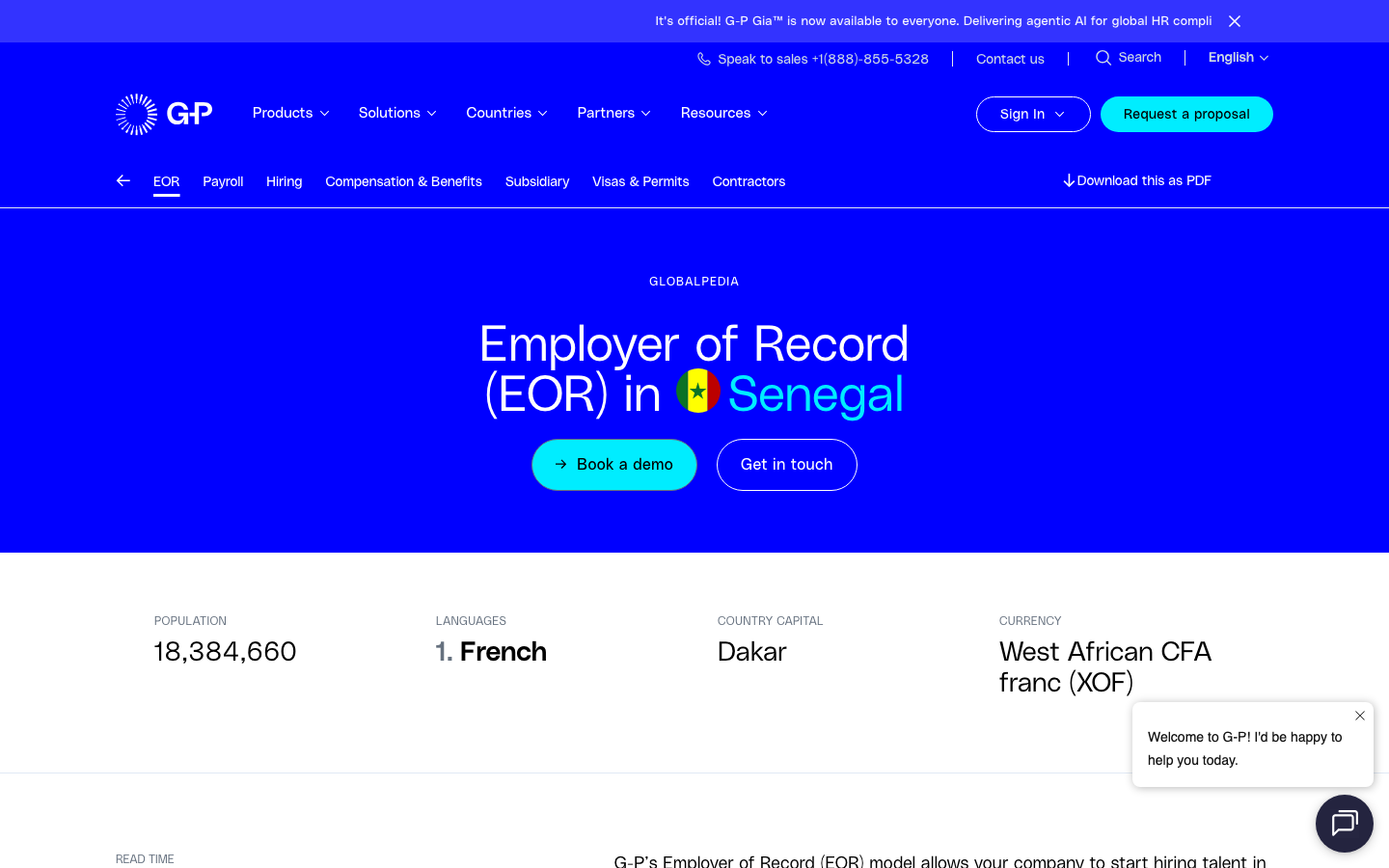Image resolution: width=1389 pixels, height=868 pixels.
Task: Click the Senegal heading text
Action: (x=816, y=393)
